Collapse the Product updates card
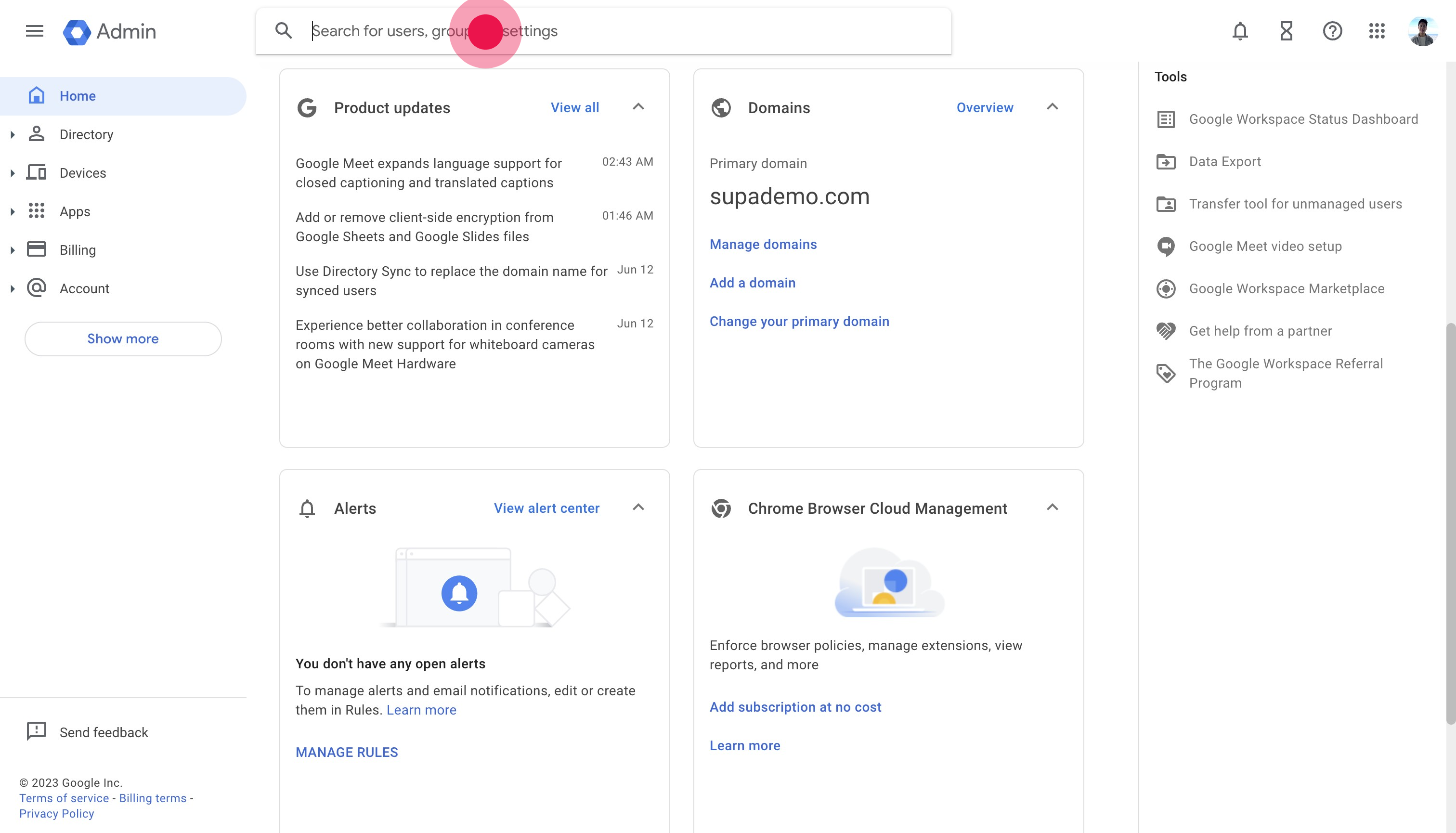The height and width of the screenshot is (833, 1456). (x=638, y=107)
